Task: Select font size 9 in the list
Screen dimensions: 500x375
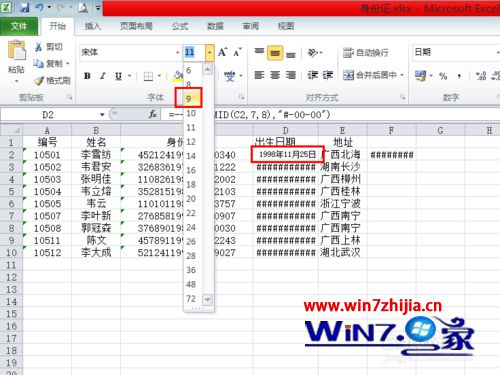Action: tap(193, 99)
